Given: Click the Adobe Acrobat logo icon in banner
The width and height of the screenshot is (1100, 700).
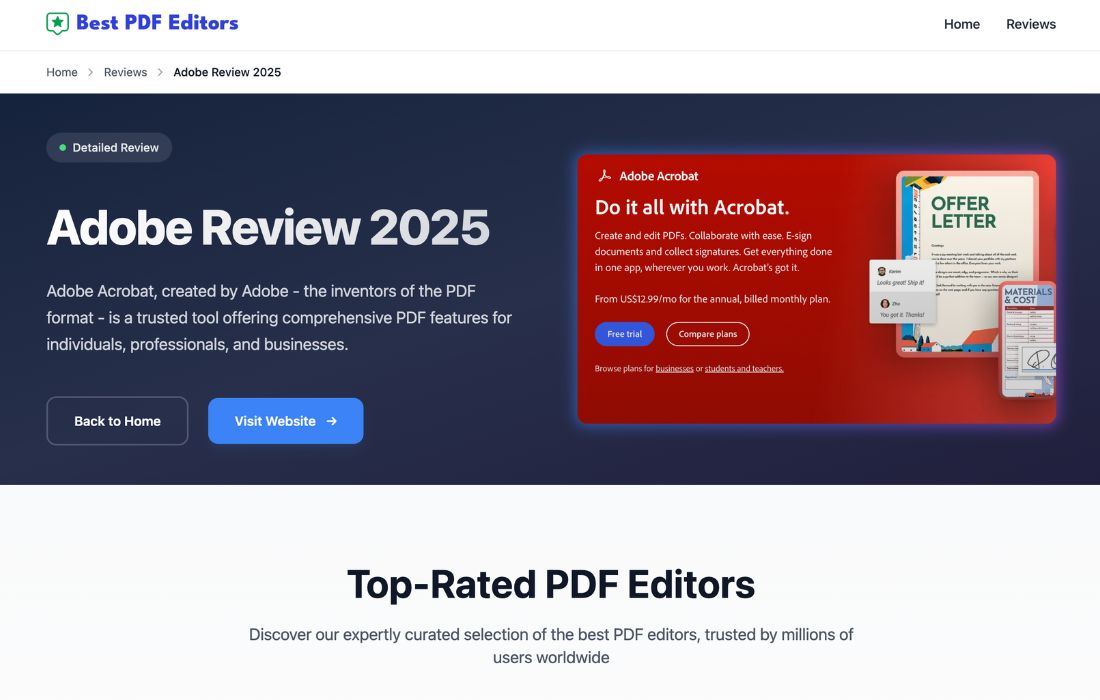Looking at the screenshot, I should (x=604, y=176).
